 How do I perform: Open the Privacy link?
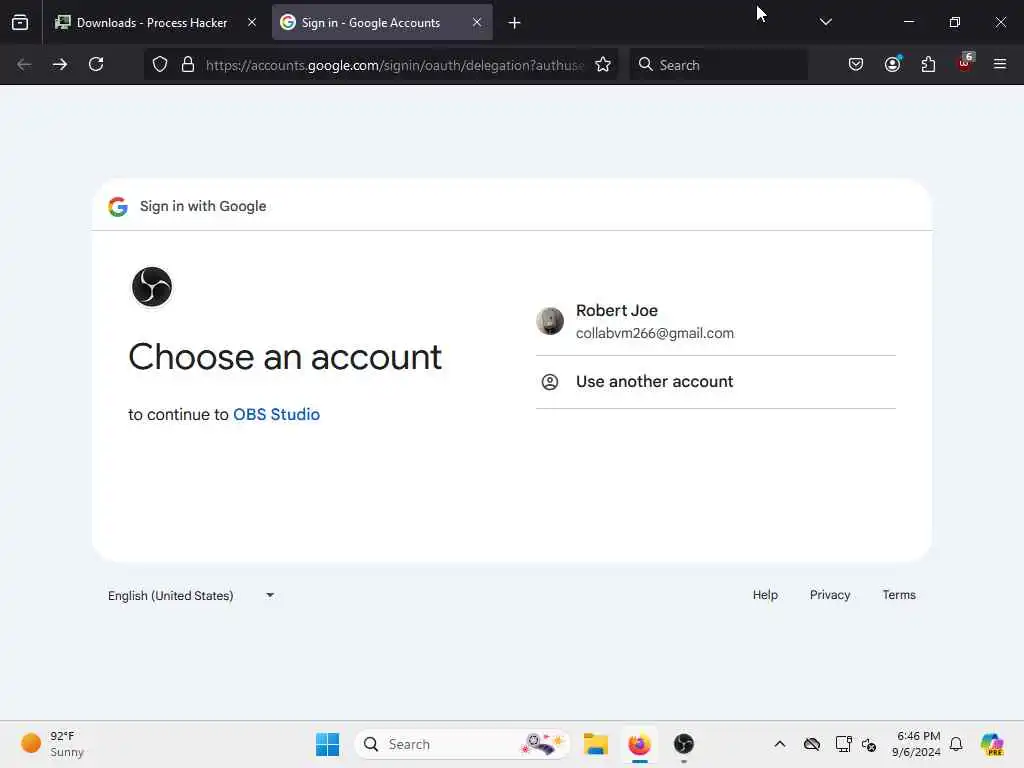click(x=829, y=595)
